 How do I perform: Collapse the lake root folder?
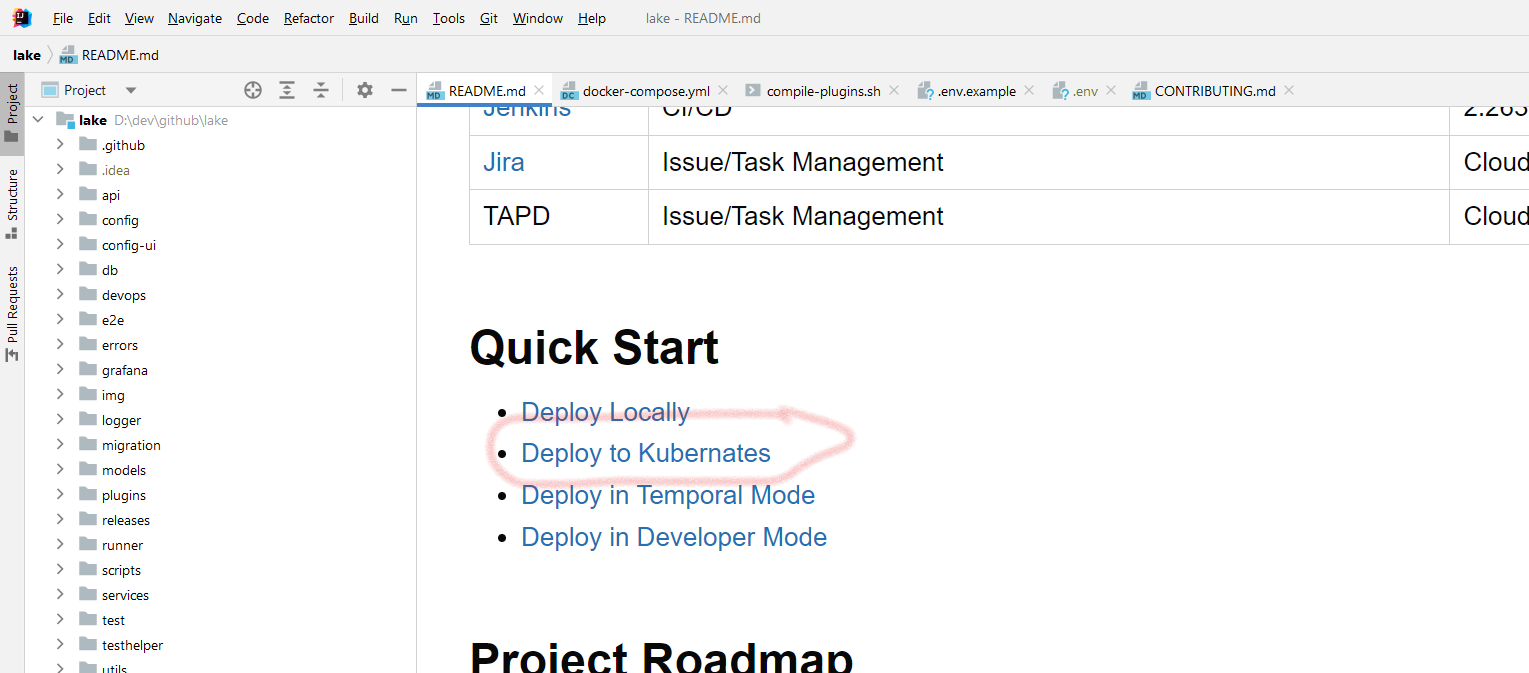[x=38, y=120]
